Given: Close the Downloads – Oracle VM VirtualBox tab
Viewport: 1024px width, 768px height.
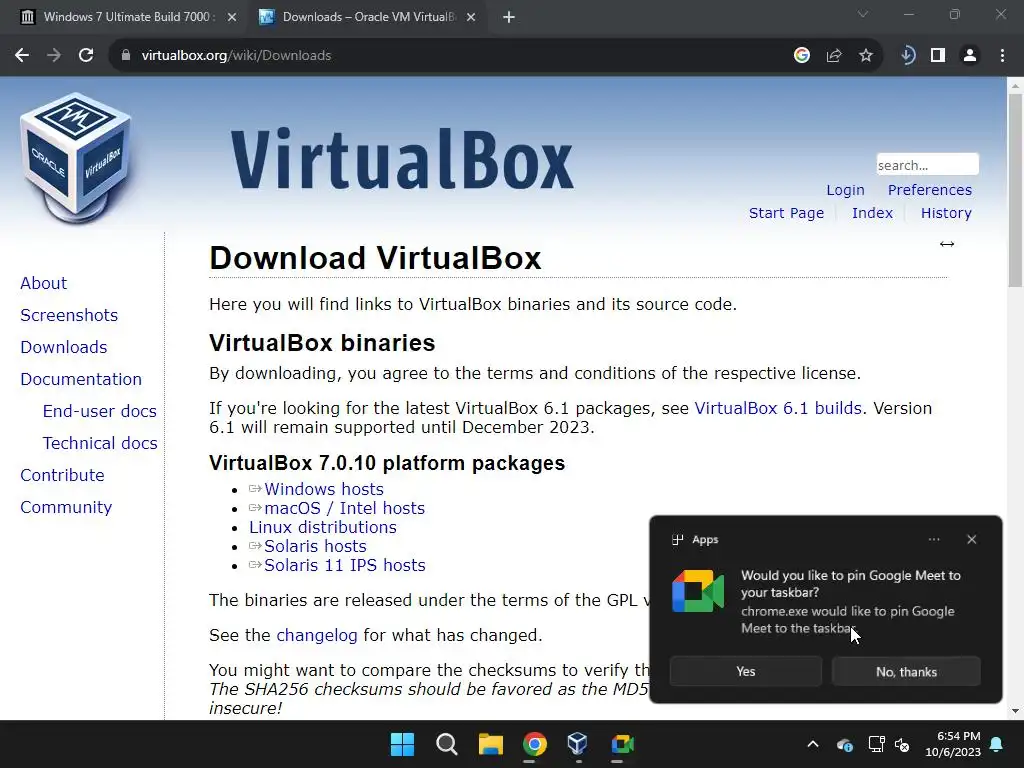Looking at the screenshot, I should click(471, 17).
